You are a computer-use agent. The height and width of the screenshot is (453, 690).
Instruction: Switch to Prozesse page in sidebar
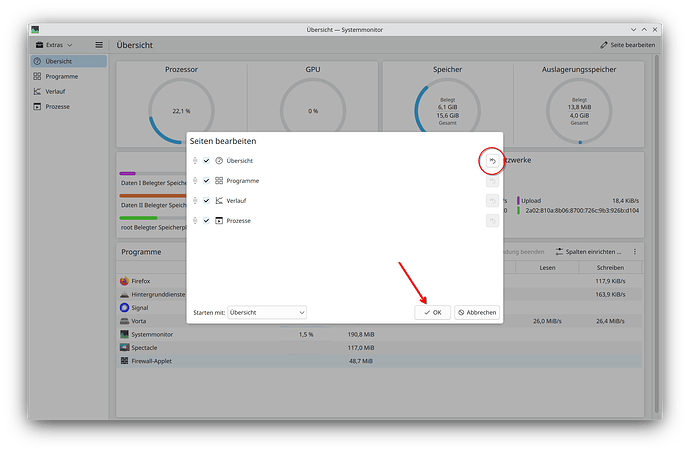pyautogui.click(x=56, y=106)
